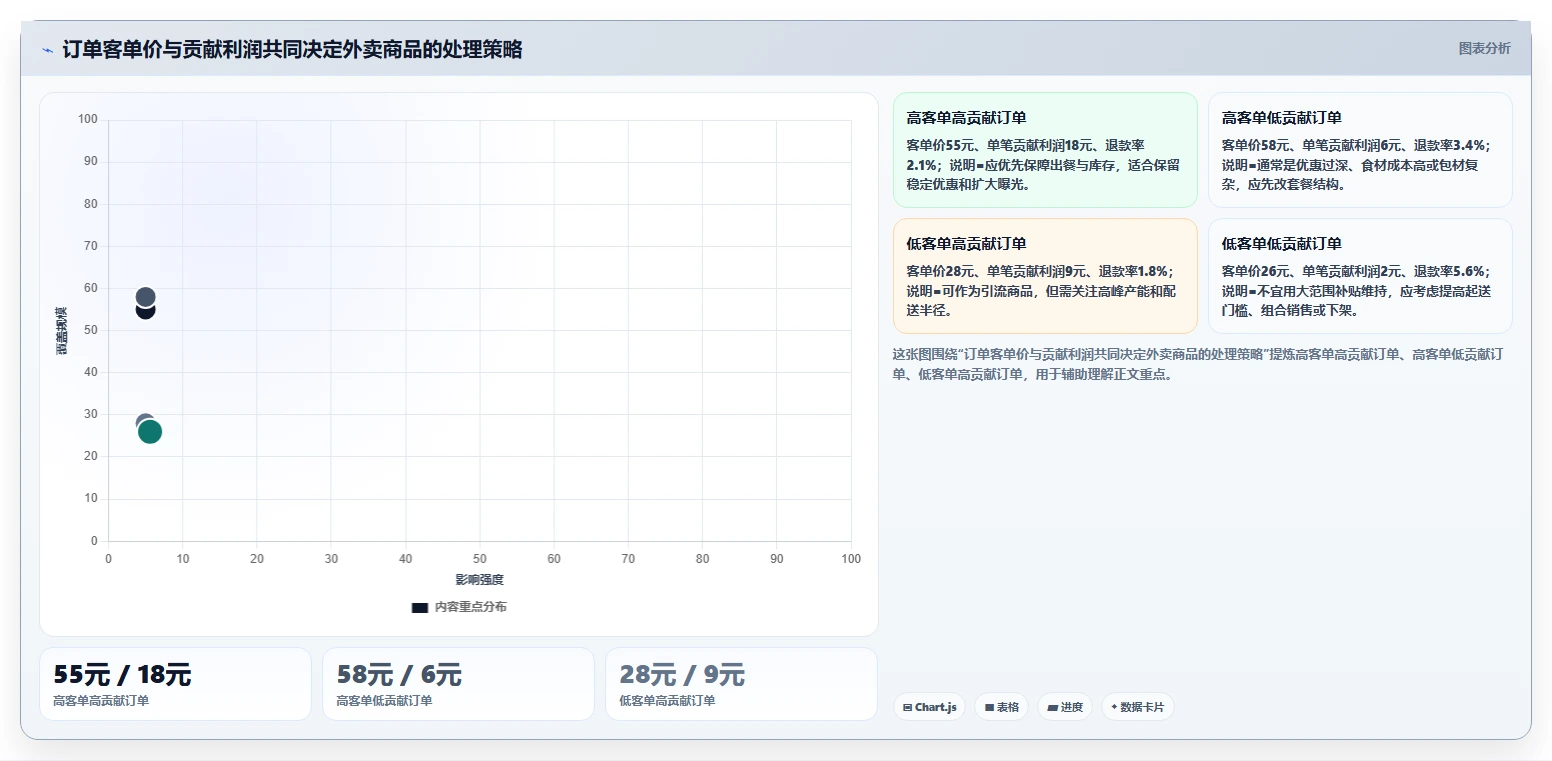Click the y-axis tick label 100

(x=88, y=120)
